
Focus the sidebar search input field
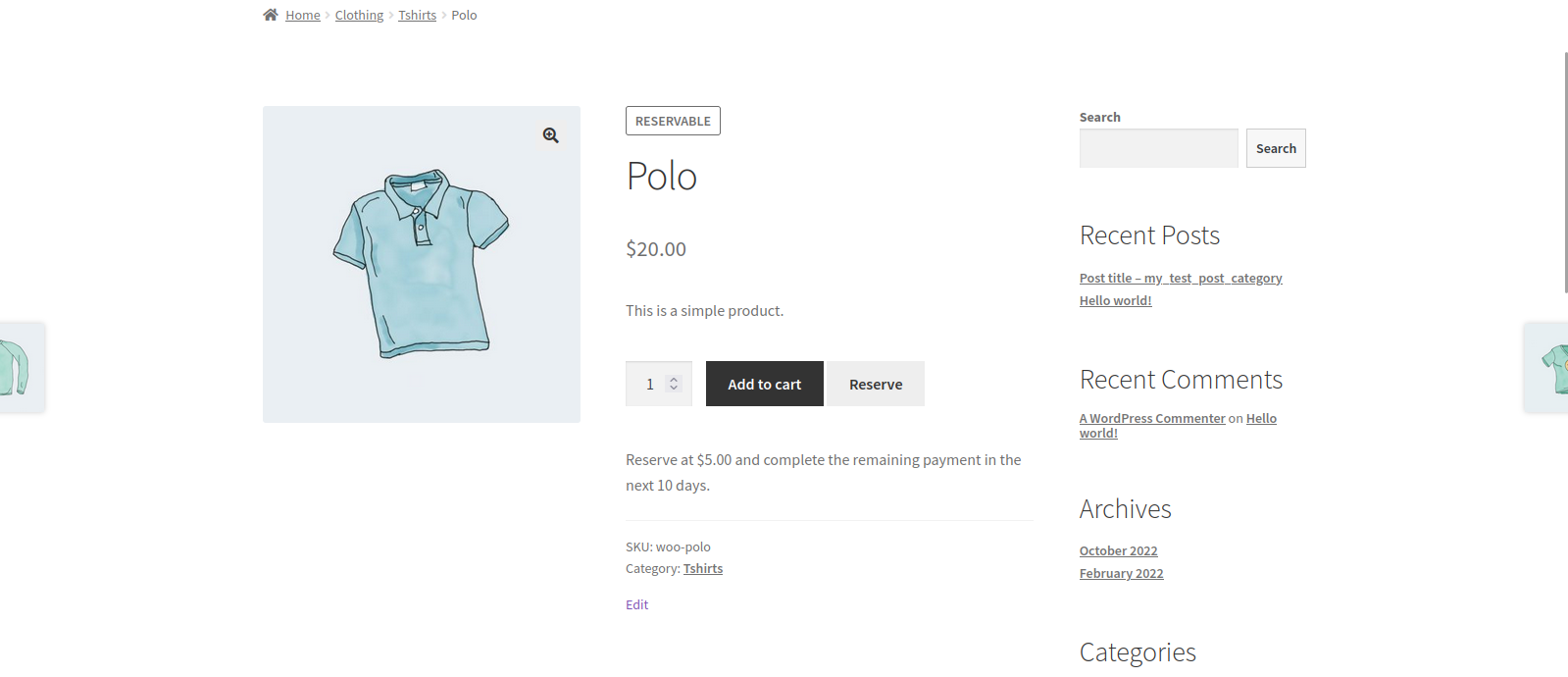coord(1158,148)
